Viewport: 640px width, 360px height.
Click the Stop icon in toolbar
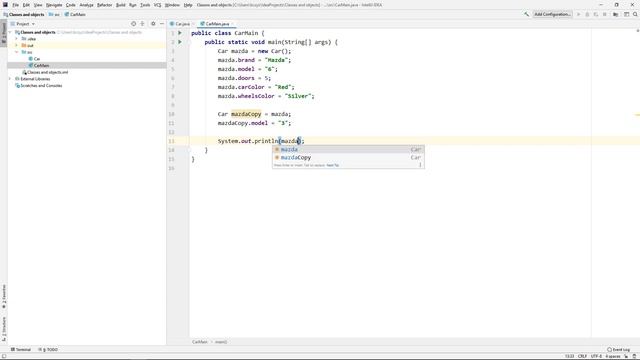(x=605, y=14)
